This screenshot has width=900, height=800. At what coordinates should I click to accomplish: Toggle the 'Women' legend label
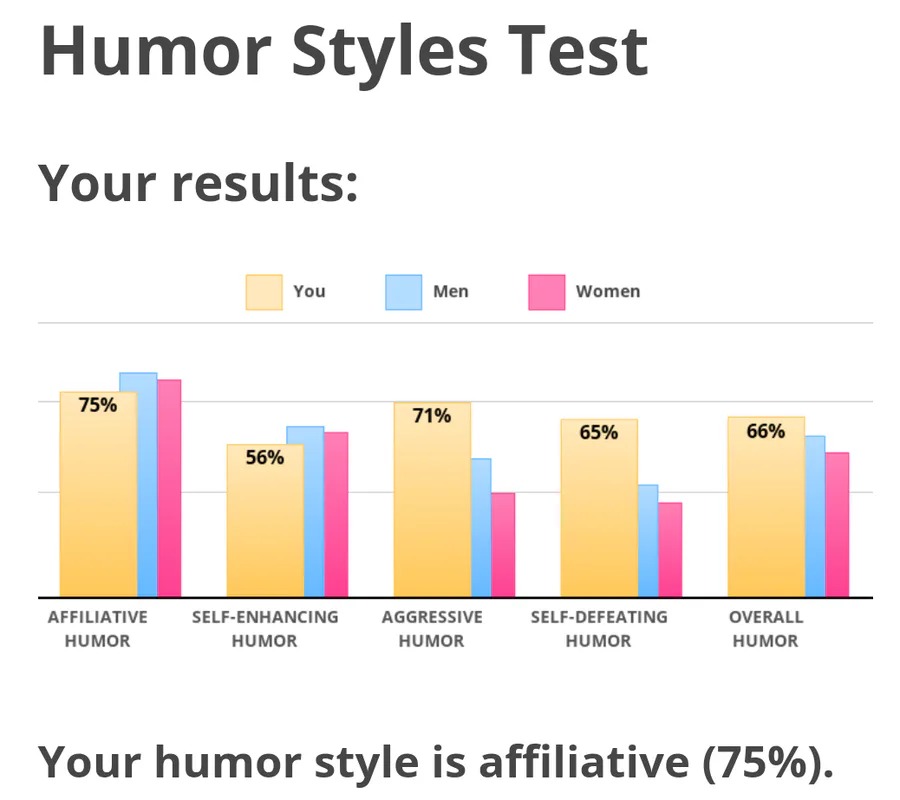pyautogui.click(x=607, y=292)
